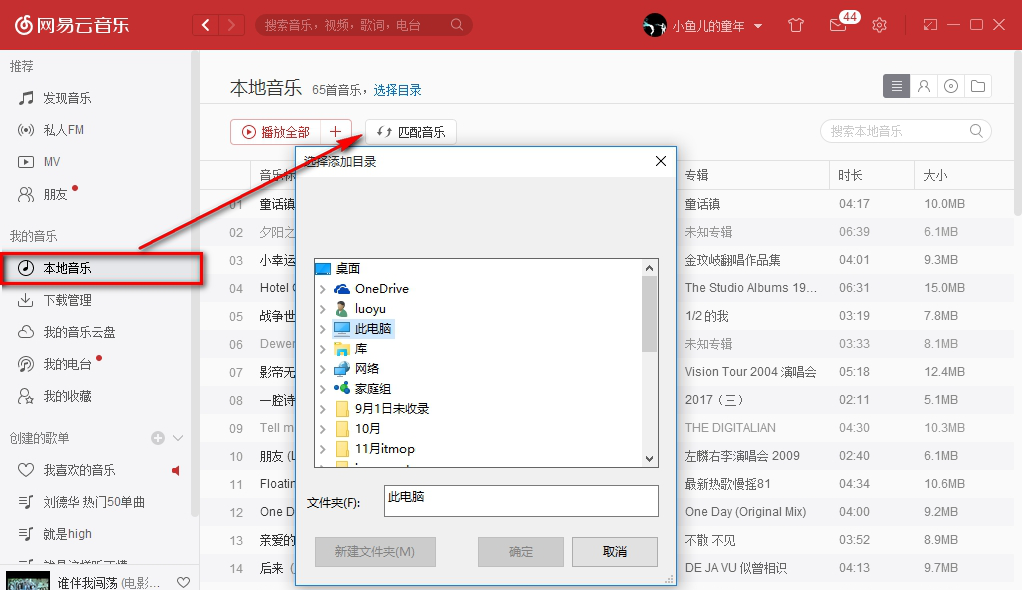The width and height of the screenshot is (1022, 613).
Task: Select OneDrive in the folder tree
Action: [381, 288]
